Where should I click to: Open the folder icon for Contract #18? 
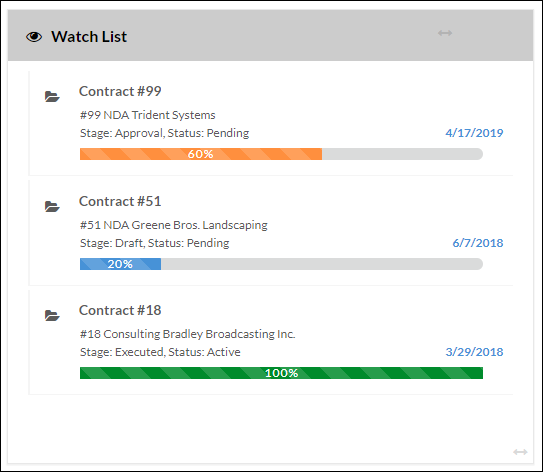(52, 315)
